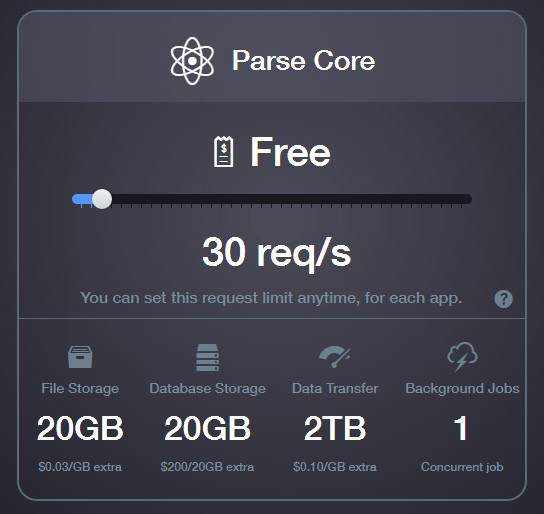The width and height of the screenshot is (544, 514).
Task: Click the 20GB value under Database Storage
Action: 207,428
